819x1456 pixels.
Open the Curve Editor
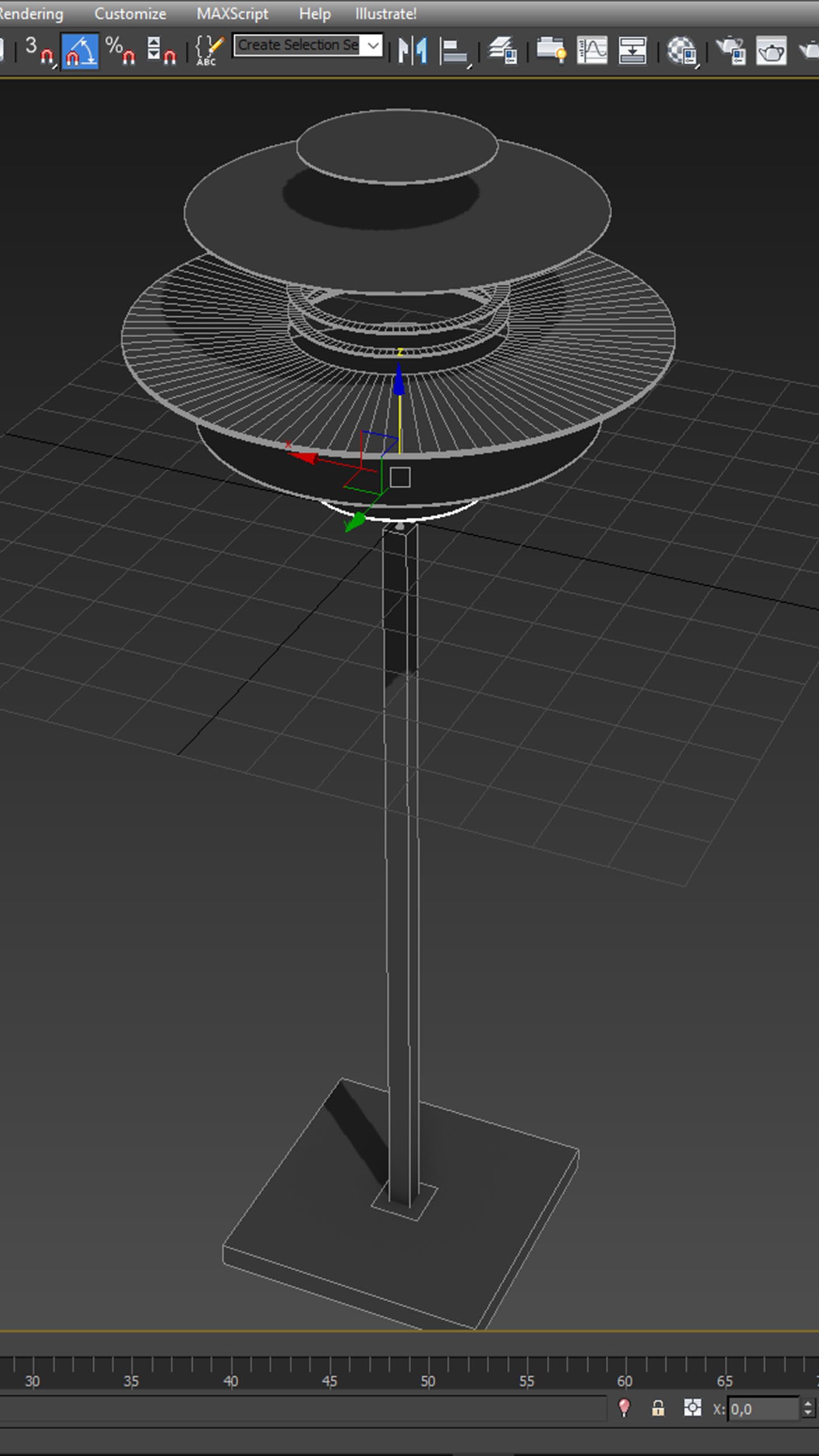[x=592, y=51]
